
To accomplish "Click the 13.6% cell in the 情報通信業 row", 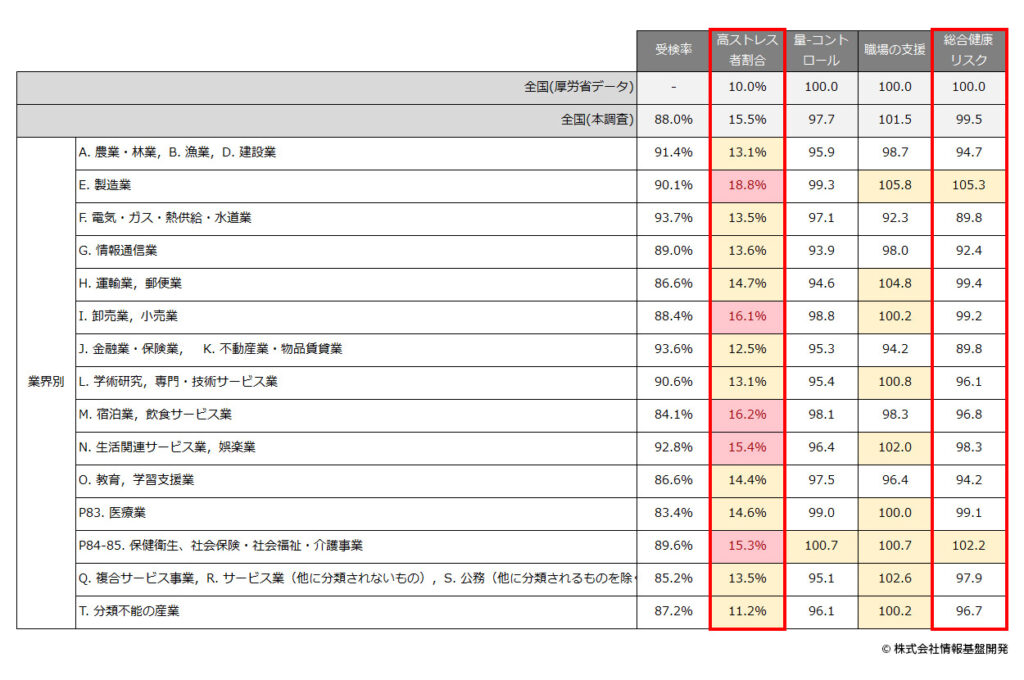I will [747, 251].
